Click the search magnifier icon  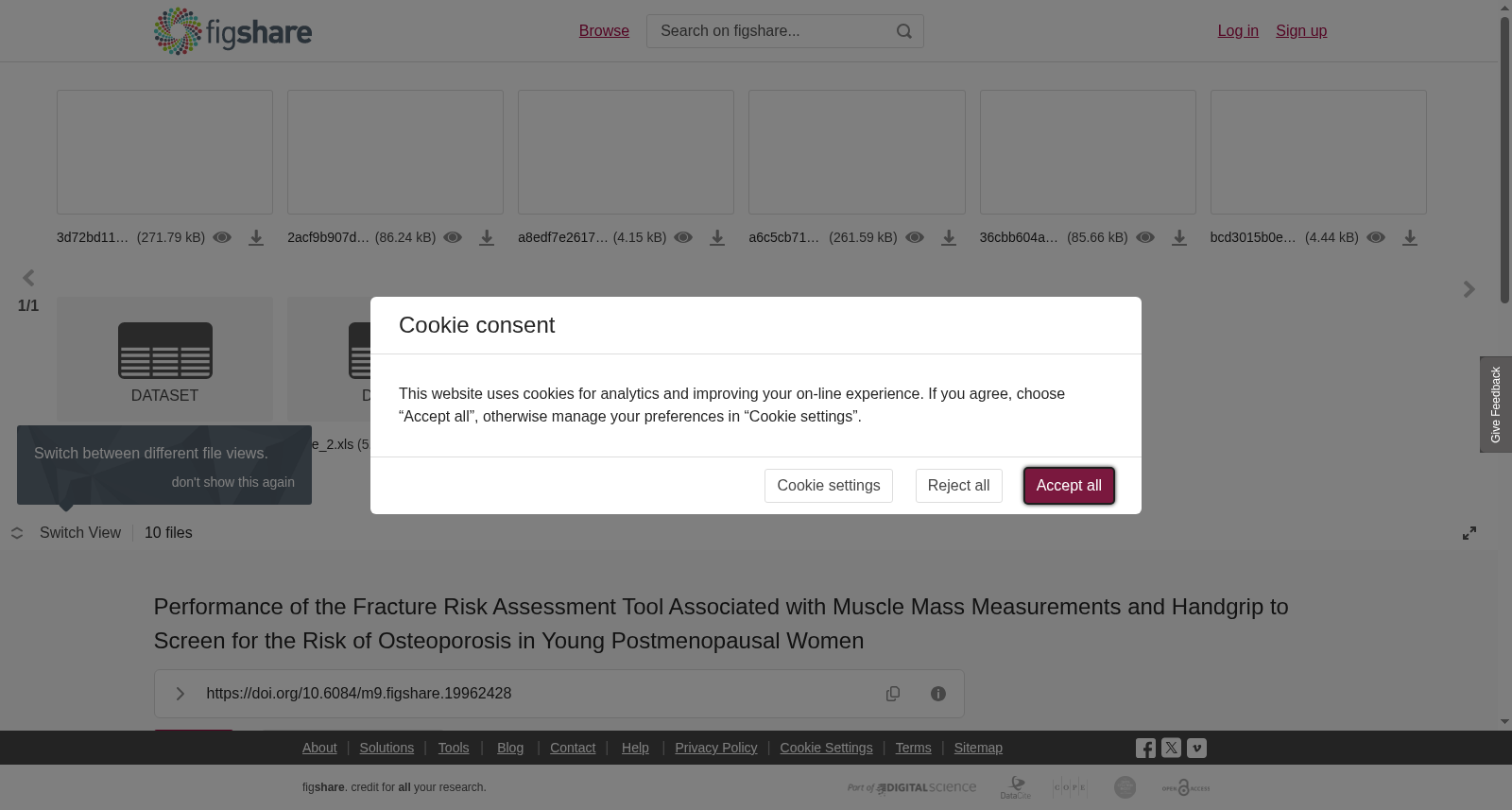[904, 31]
